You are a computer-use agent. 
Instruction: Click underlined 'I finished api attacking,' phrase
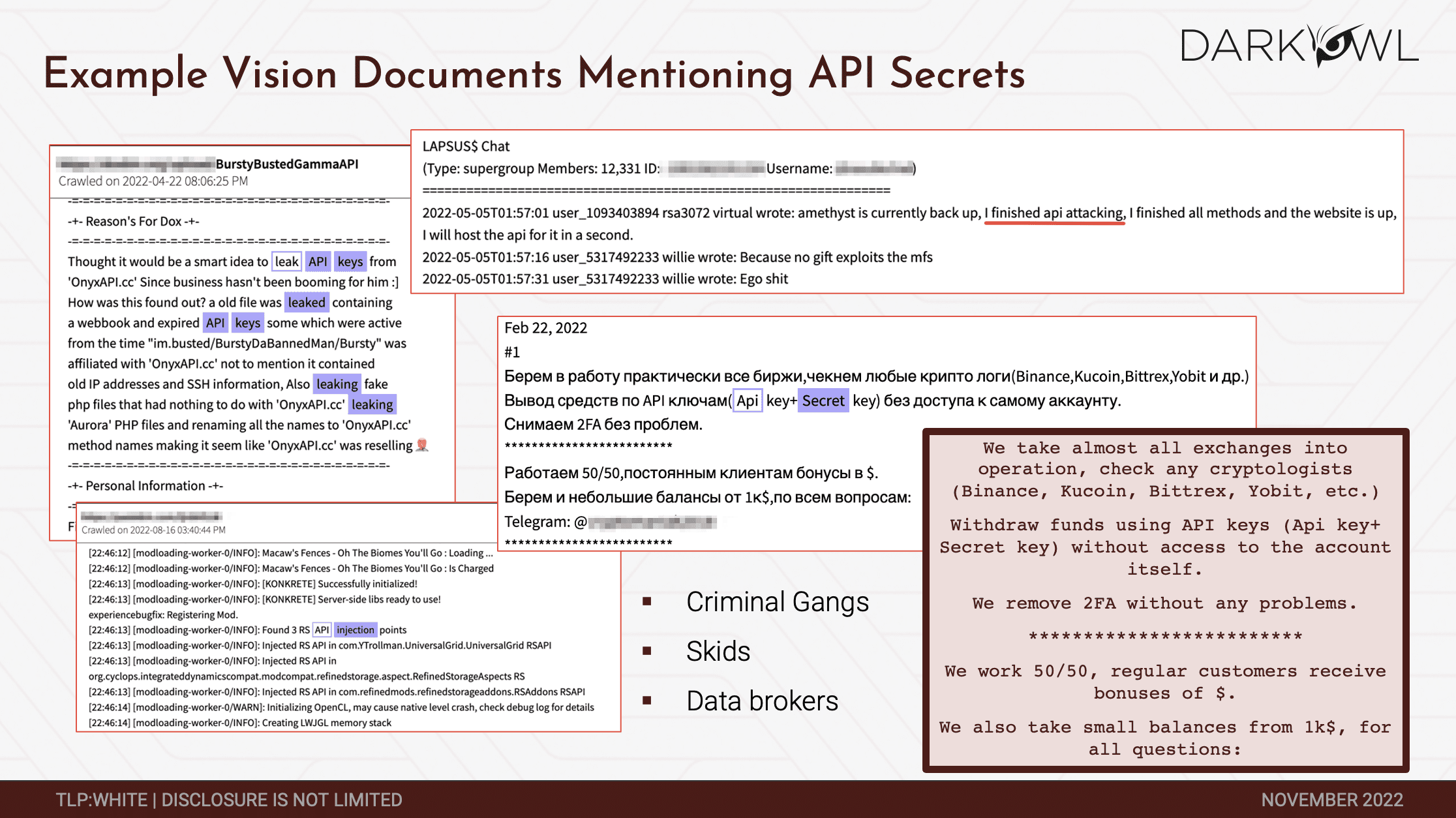(1054, 213)
